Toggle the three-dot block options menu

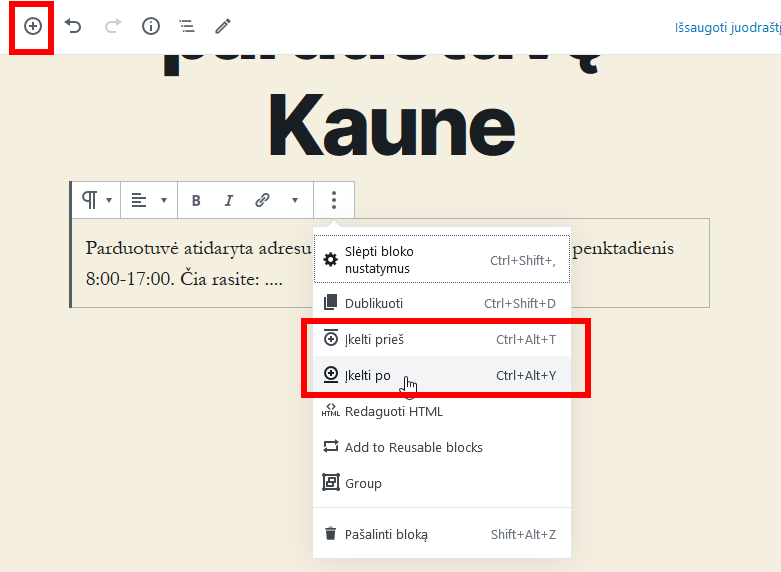pyautogui.click(x=334, y=200)
